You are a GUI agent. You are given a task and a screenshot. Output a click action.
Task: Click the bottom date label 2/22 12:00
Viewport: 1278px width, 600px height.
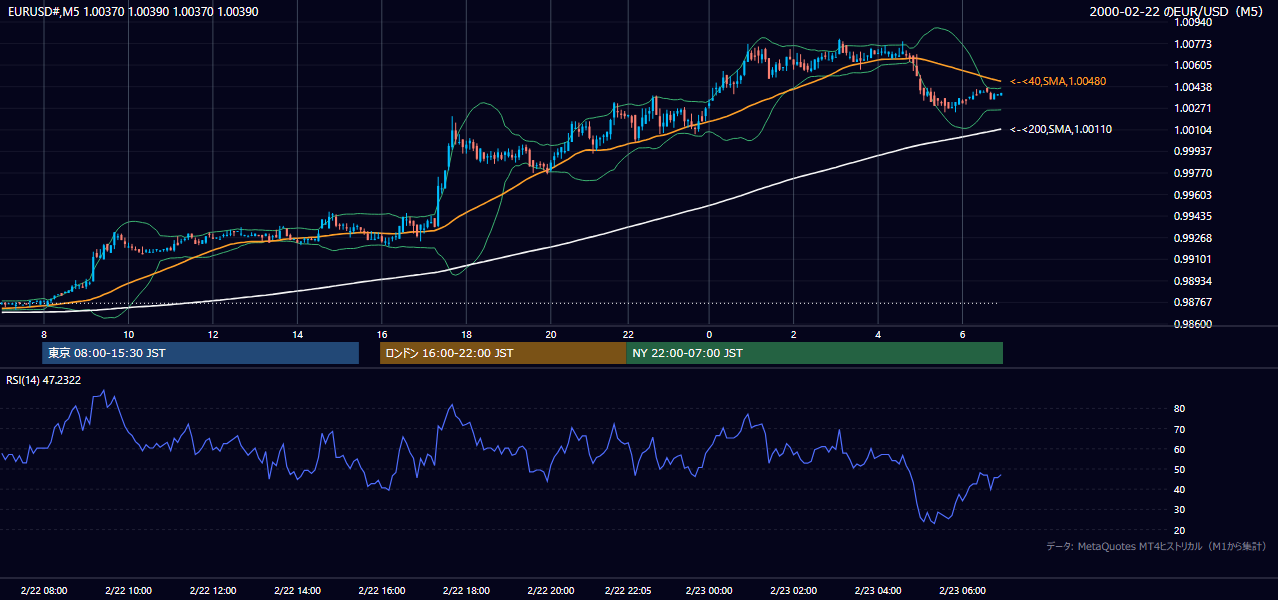click(x=212, y=591)
